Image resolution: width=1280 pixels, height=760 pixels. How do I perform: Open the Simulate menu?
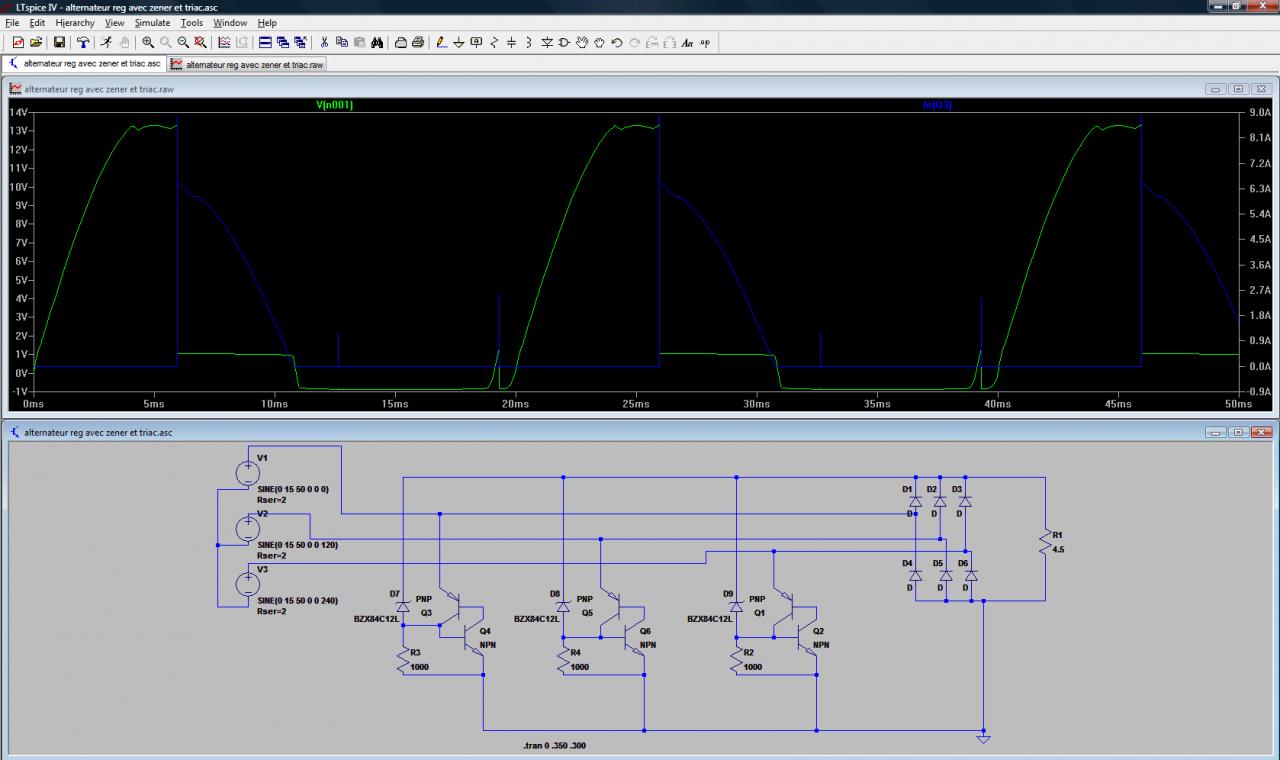[152, 22]
